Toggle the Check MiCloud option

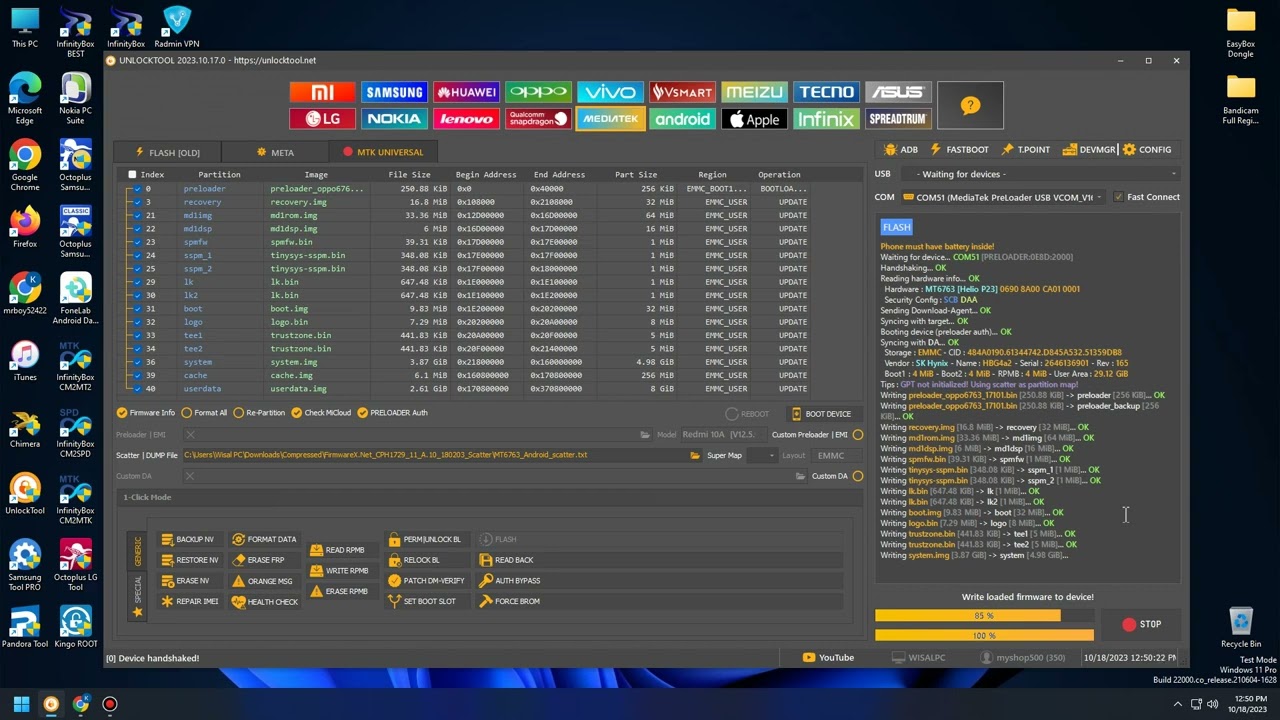[322, 413]
